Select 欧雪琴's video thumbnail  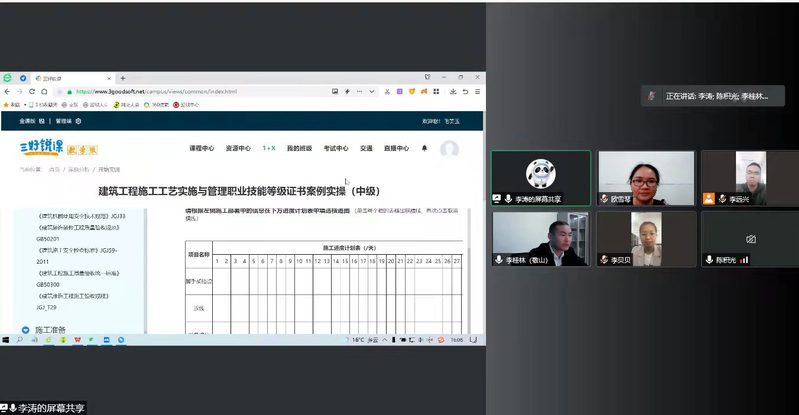pos(645,178)
